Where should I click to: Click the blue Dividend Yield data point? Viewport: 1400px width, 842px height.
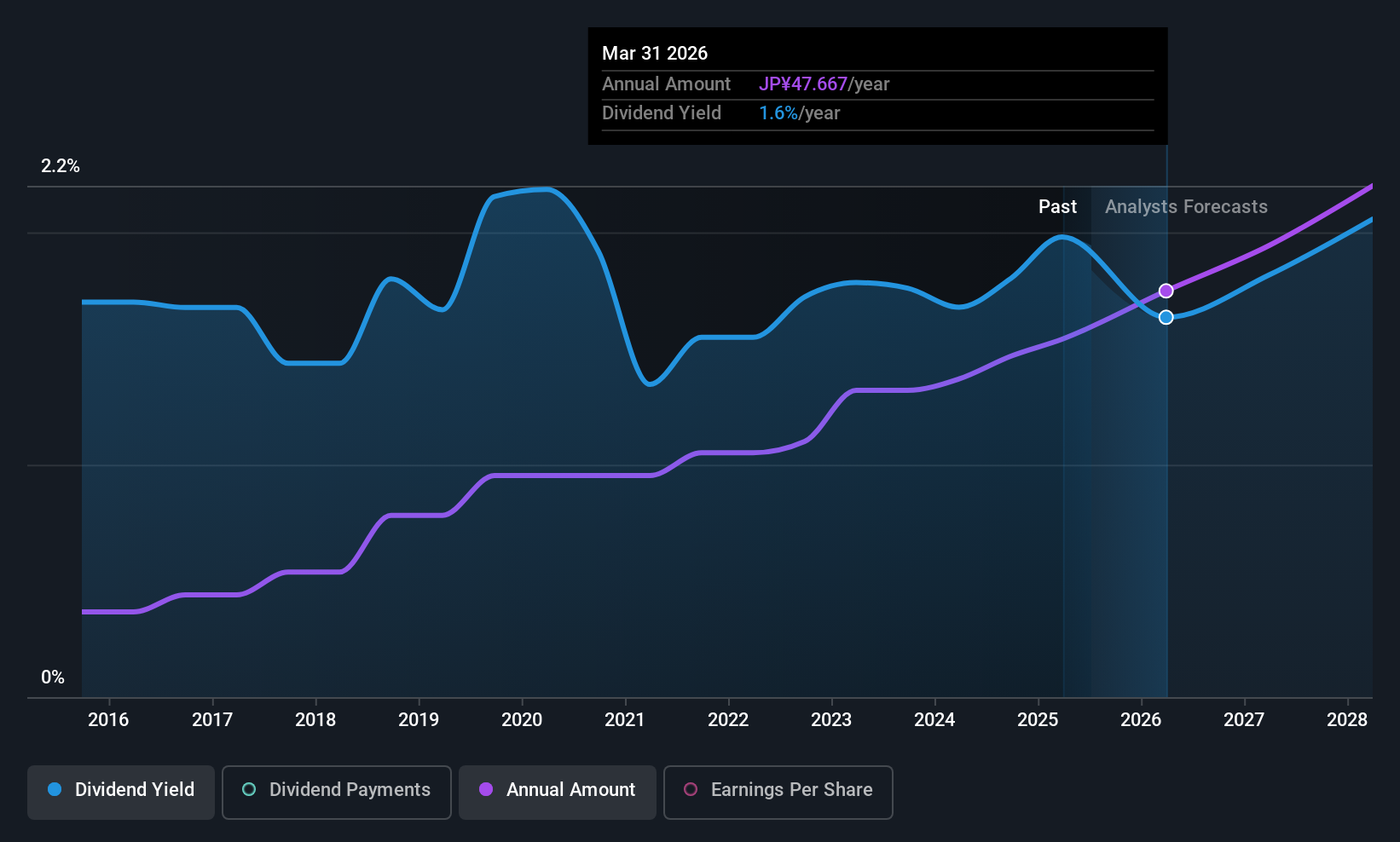click(1166, 317)
